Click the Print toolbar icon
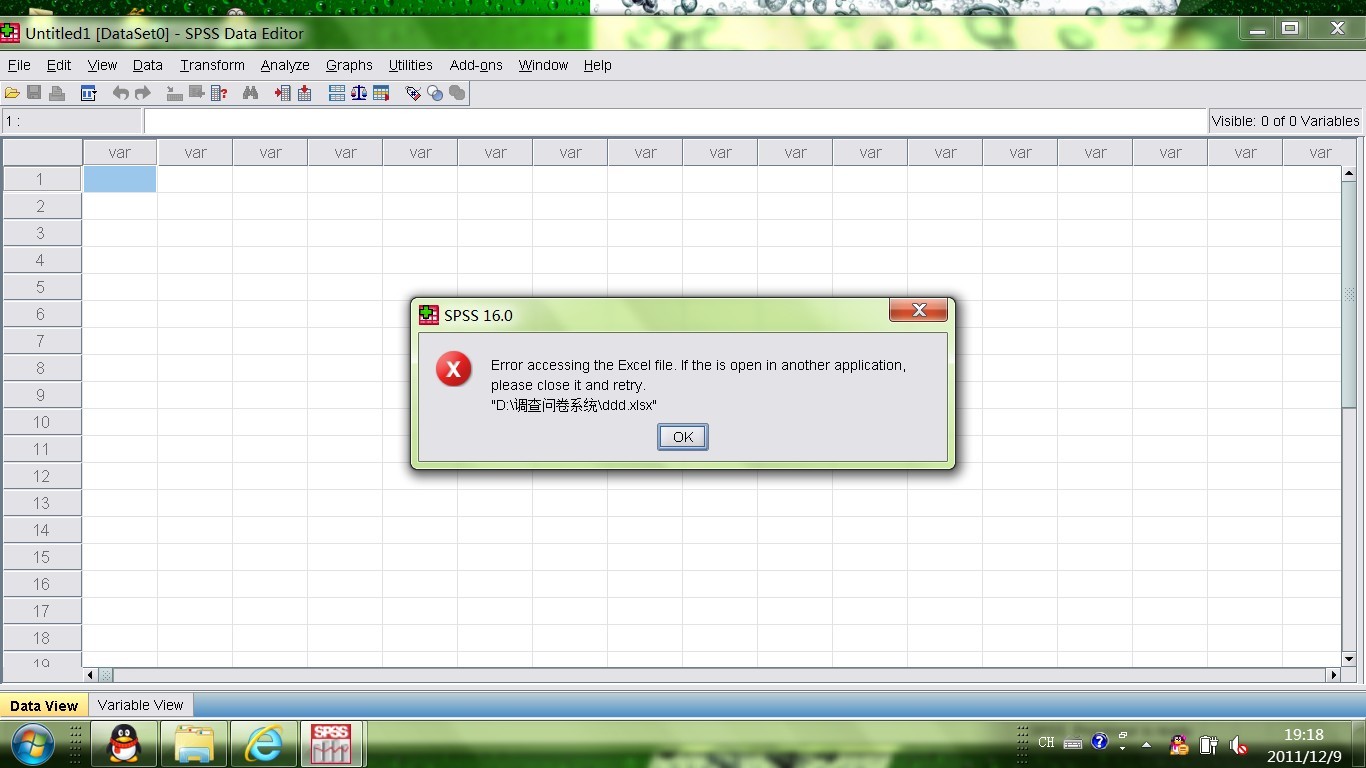 pyautogui.click(x=57, y=93)
